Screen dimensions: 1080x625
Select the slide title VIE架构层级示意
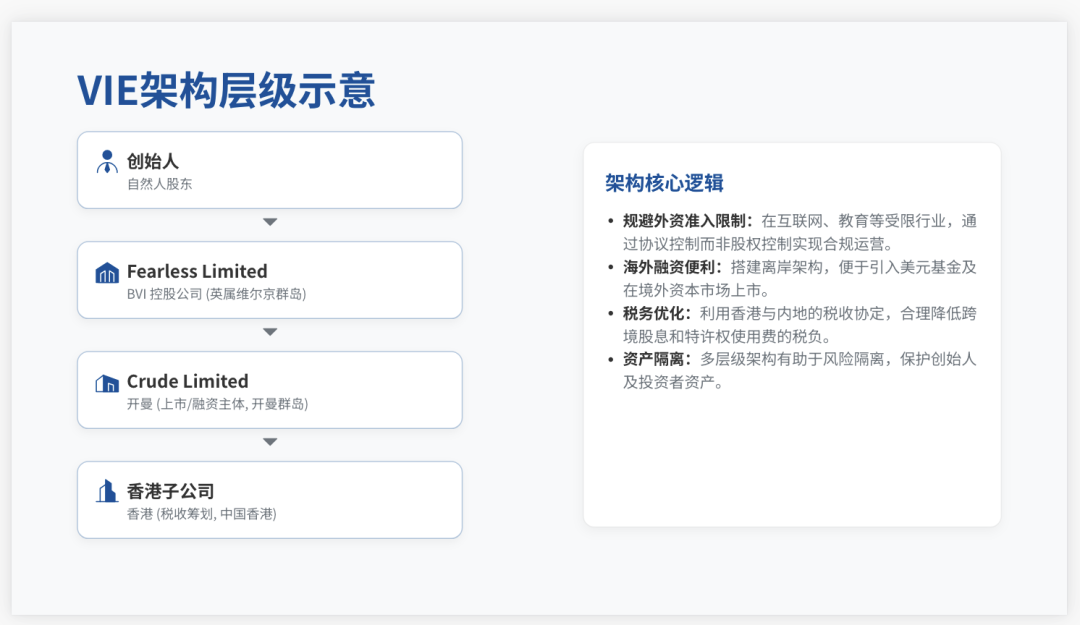click(x=226, y=90)
